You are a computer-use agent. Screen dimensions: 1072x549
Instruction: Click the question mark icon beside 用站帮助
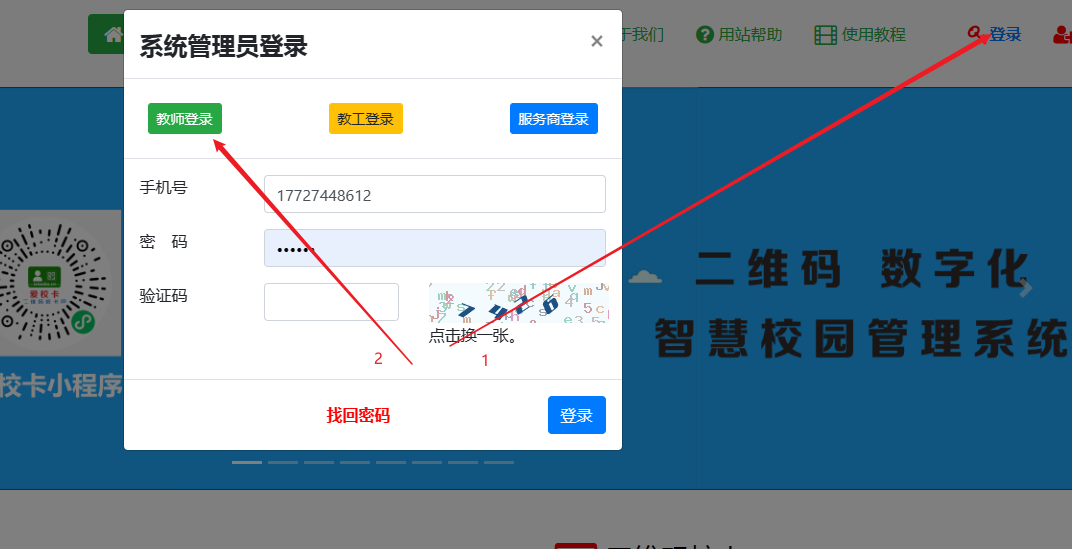pos(705,34)
